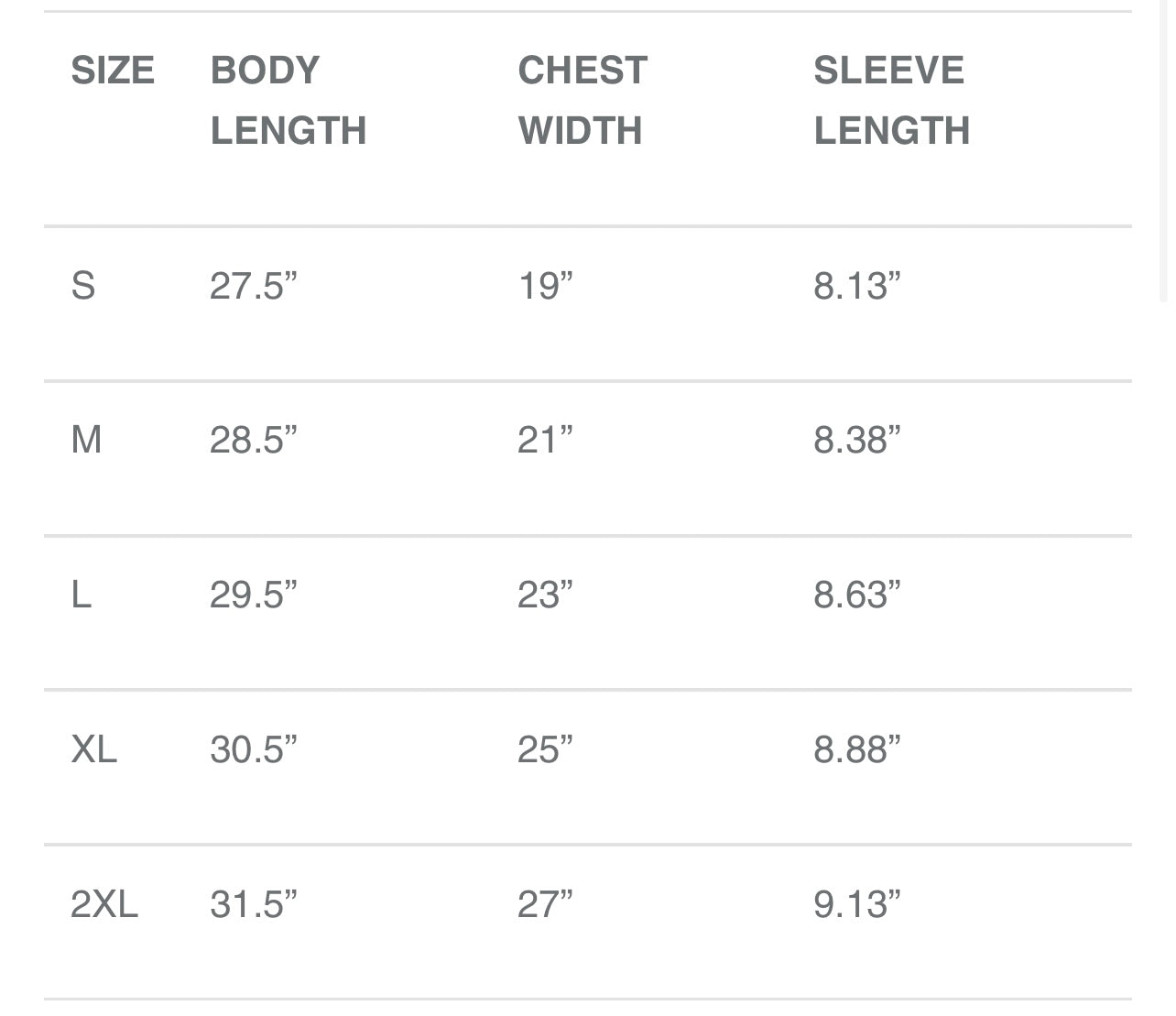Screen dimensions: 1176x1016
Task: Click the 21” chest width cell
Action: coord(545,440)
